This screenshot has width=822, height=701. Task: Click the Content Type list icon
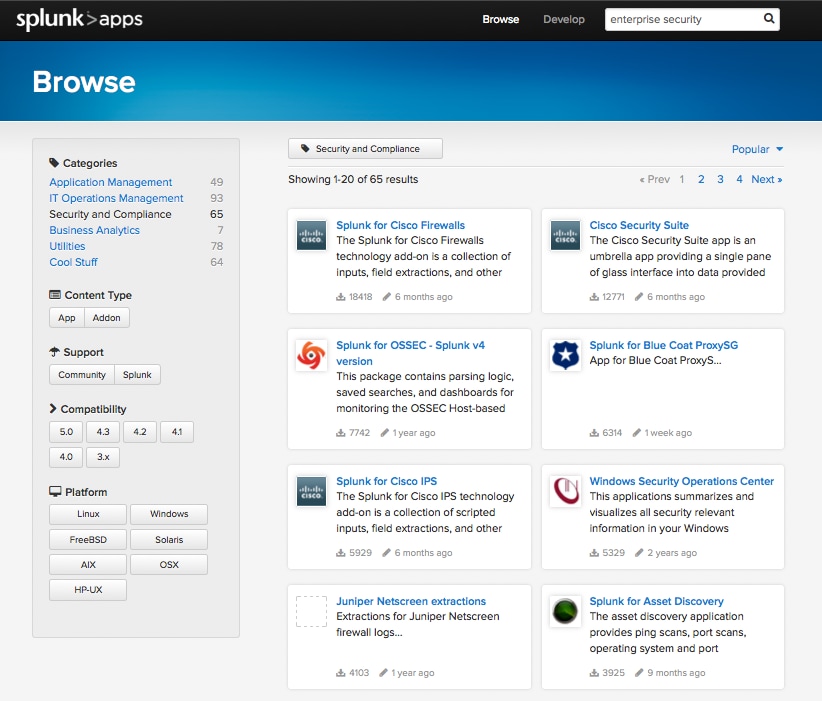[x=55, y=295]
